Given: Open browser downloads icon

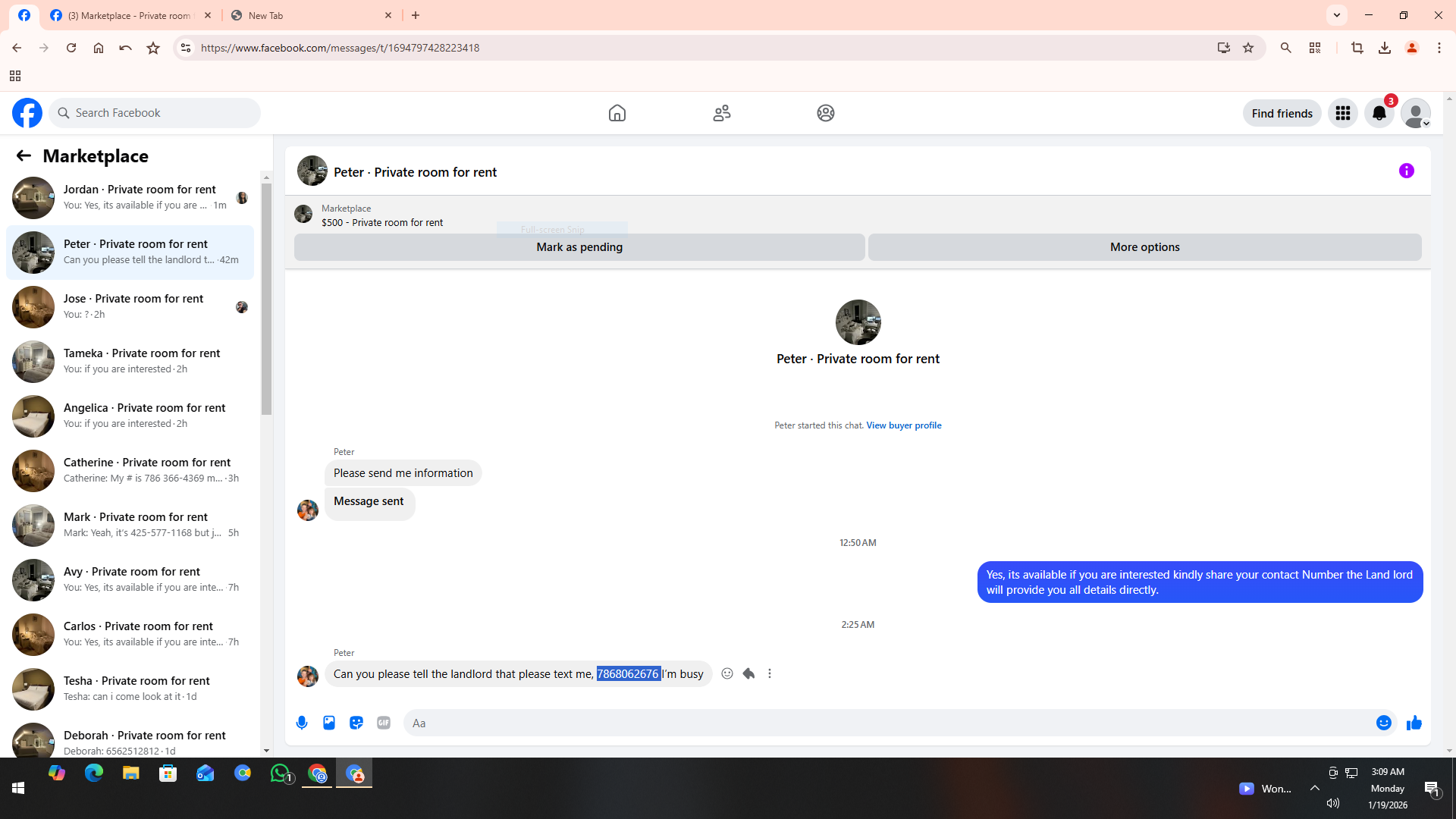Looking at the screenshot, I should point(1385,48).
